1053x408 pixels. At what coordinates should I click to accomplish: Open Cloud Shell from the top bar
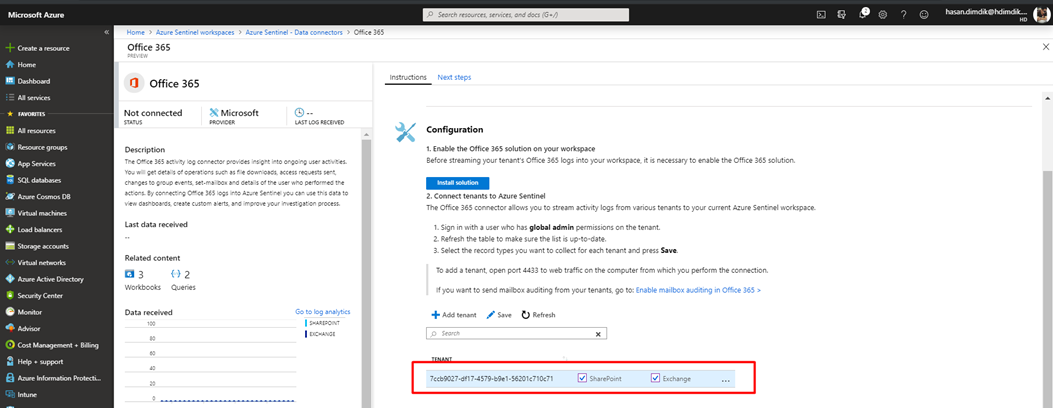[821, 14]
